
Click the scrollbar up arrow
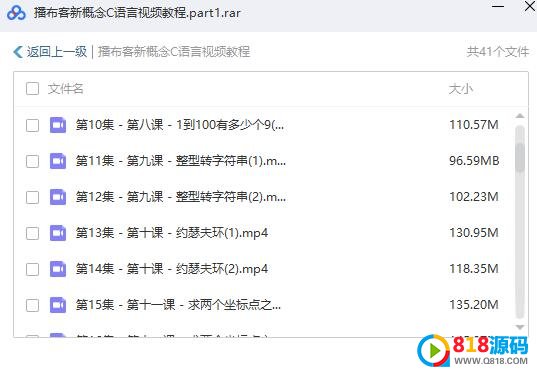coord(520,116)
